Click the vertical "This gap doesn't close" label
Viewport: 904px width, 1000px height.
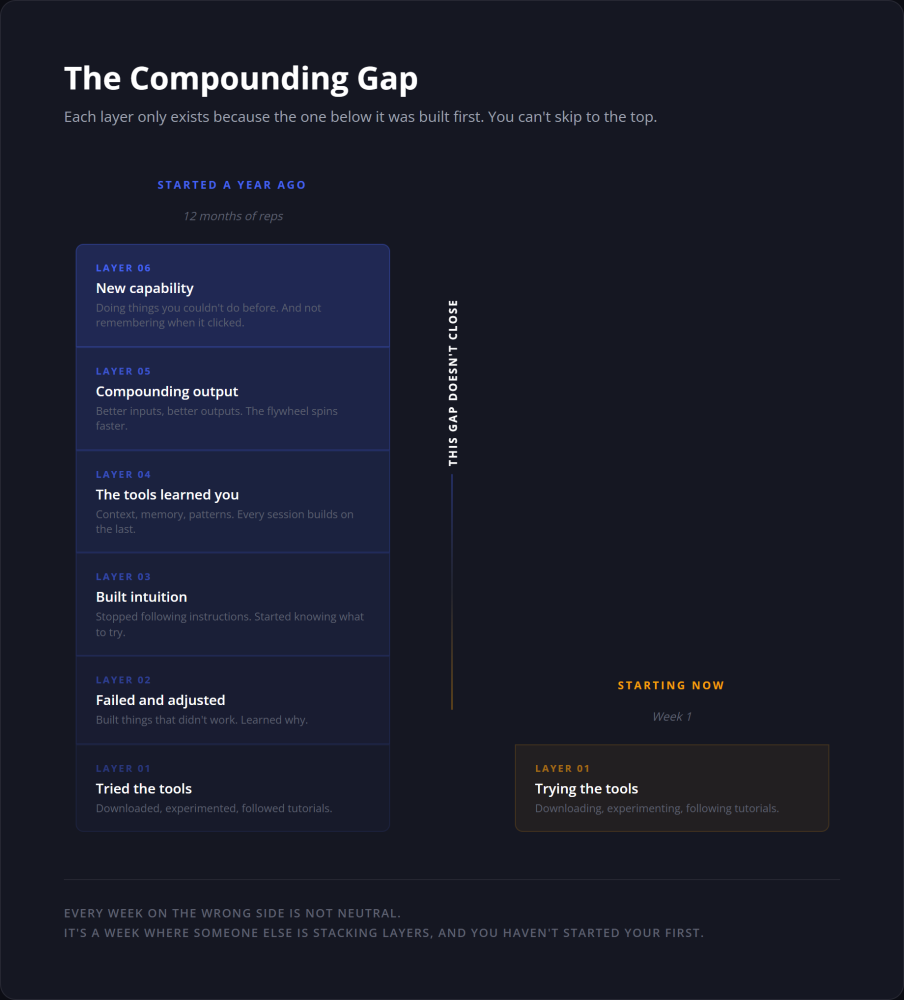coord(453,383)
